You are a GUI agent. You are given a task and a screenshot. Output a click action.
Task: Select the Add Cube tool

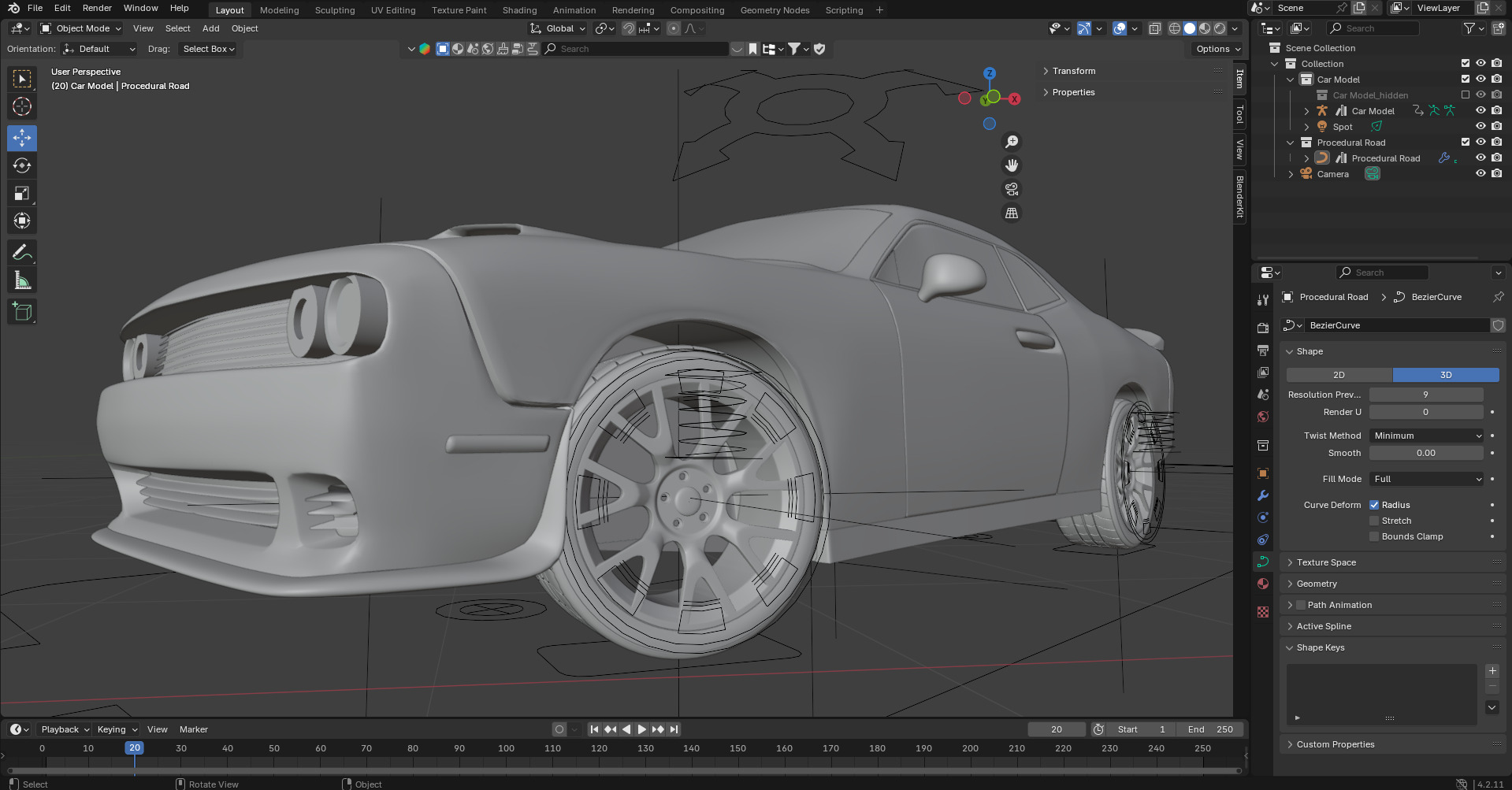click(x=22, y=311)
